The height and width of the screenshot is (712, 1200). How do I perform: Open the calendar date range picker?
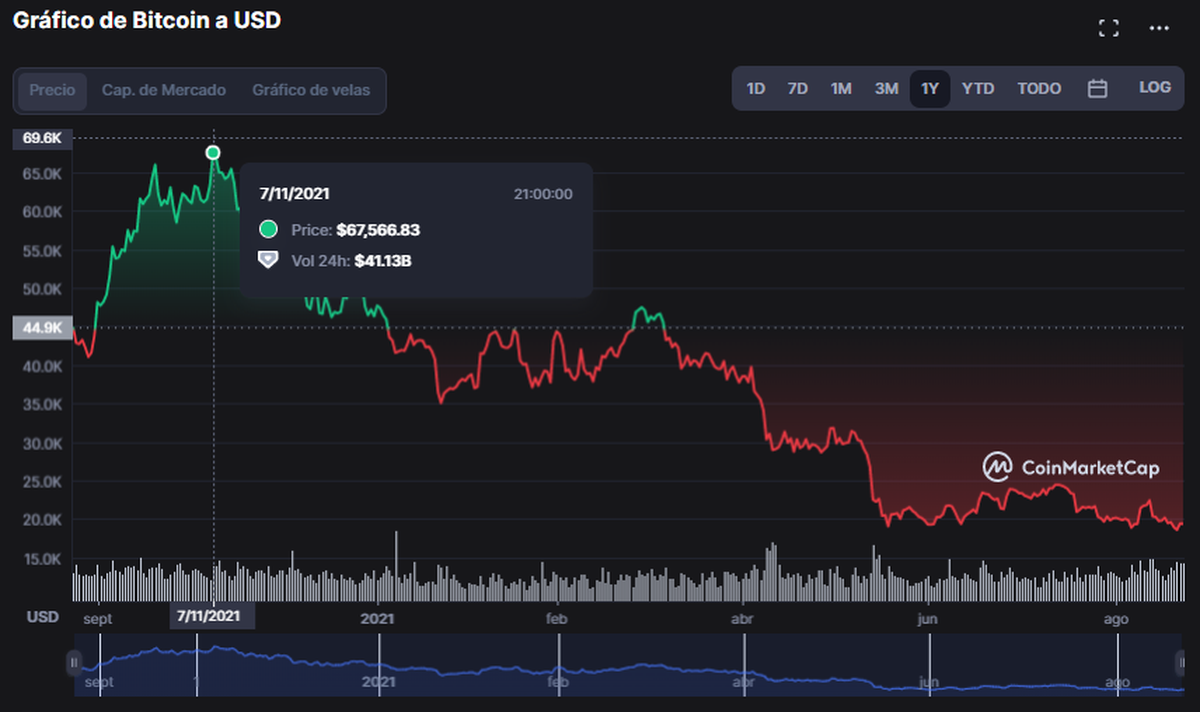pos(1097,89)
